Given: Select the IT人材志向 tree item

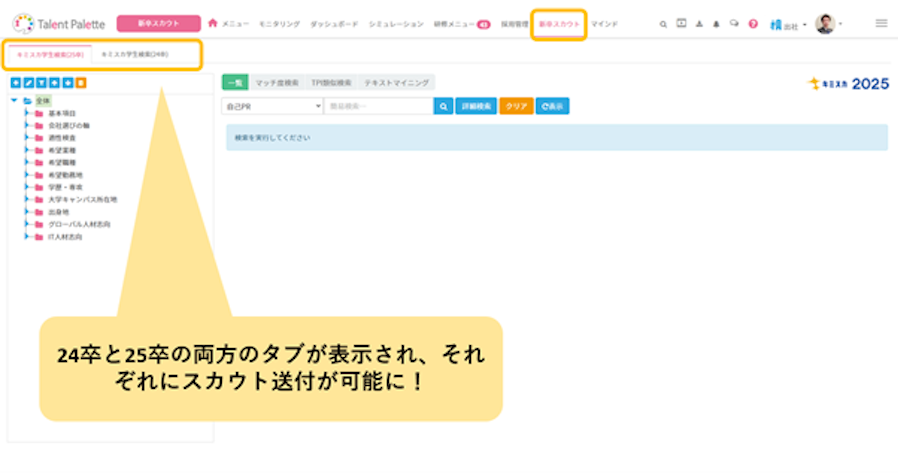Looking at the screenshot, I should tap(65, 237).
